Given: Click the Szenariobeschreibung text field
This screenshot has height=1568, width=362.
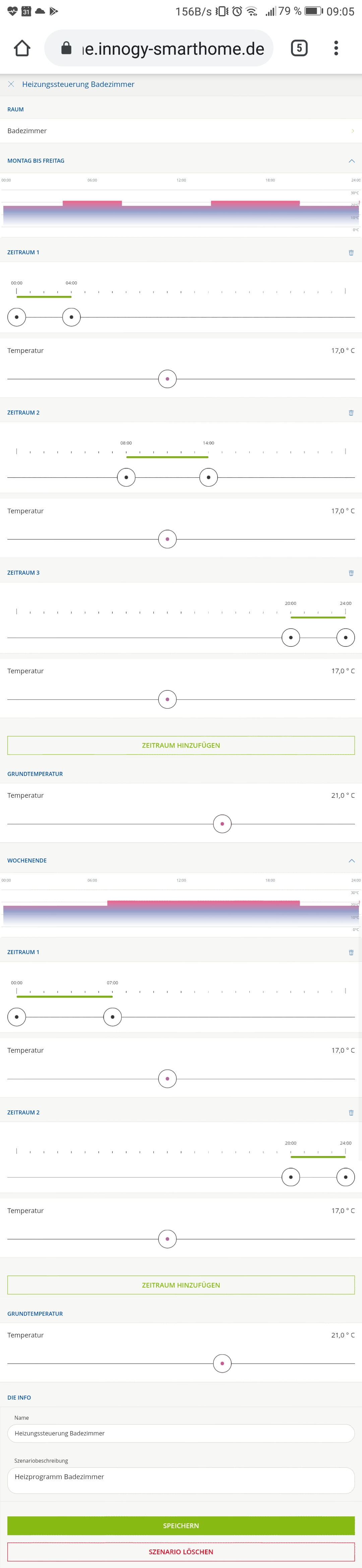Looking at the screenshot, I should [x=181, y=1480].
